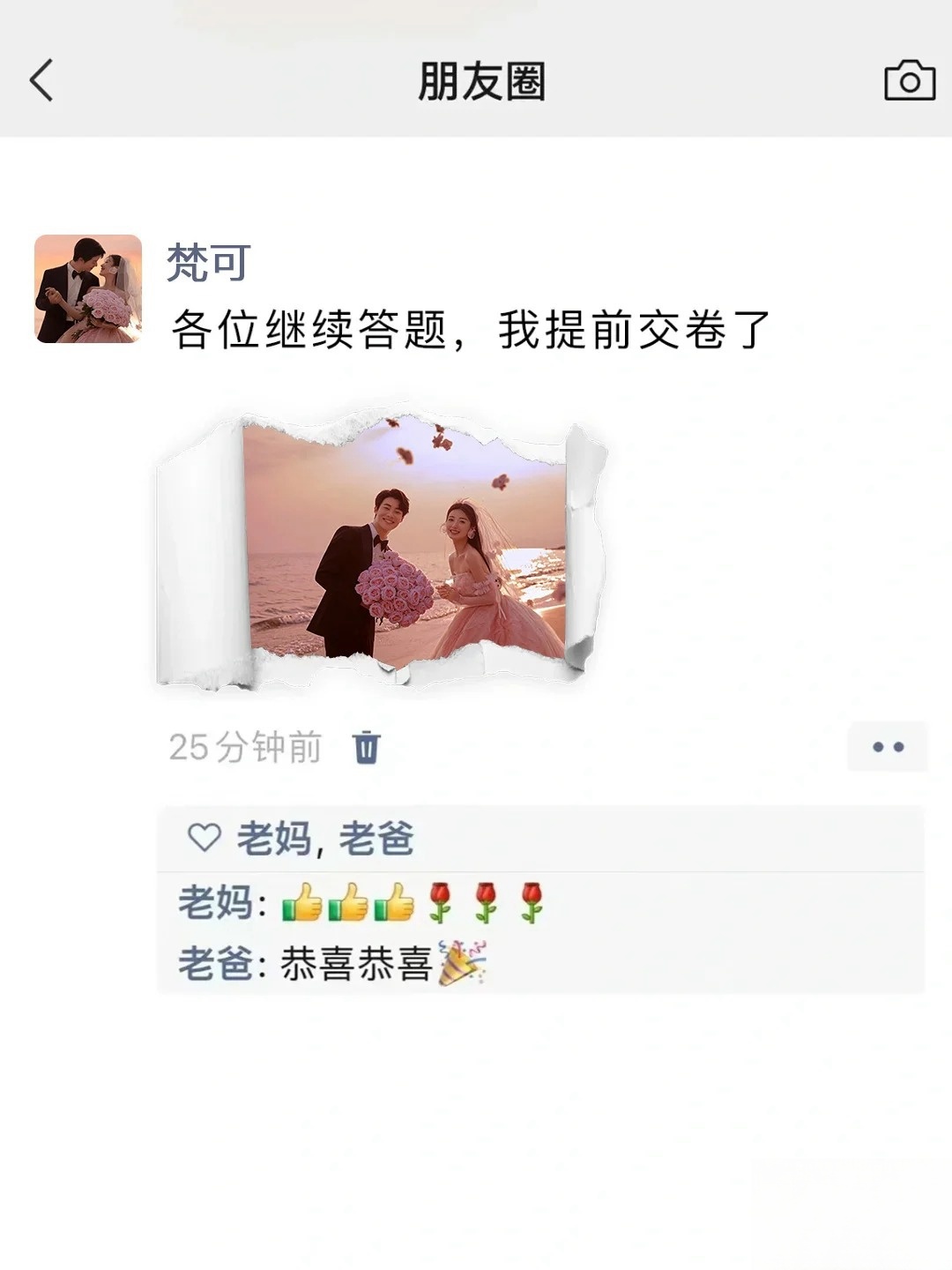Open 梵可's profile avatar
The image size is (952, 1270).
pos(88,288)
